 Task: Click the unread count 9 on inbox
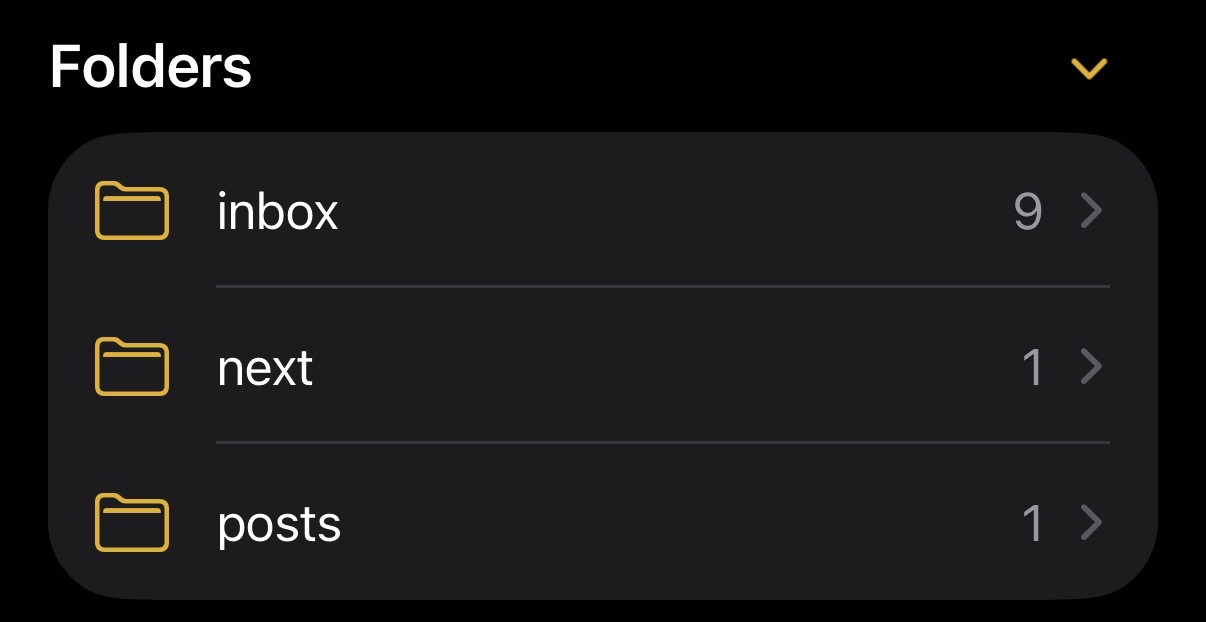pyautogui.click(x=1029, y=211)
